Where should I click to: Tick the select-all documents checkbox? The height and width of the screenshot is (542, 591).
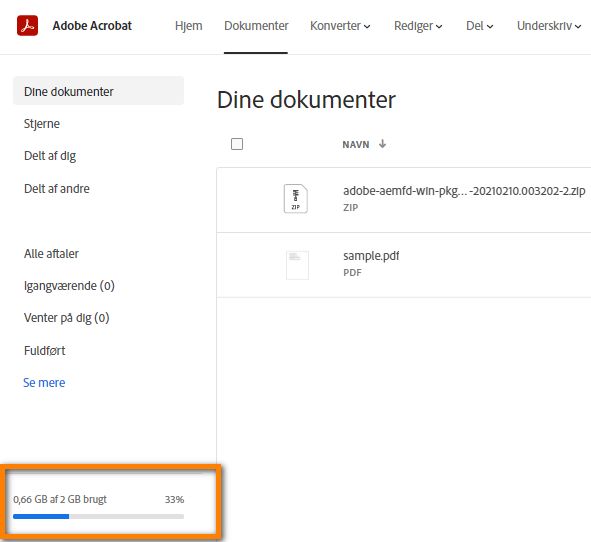(237, 144)
